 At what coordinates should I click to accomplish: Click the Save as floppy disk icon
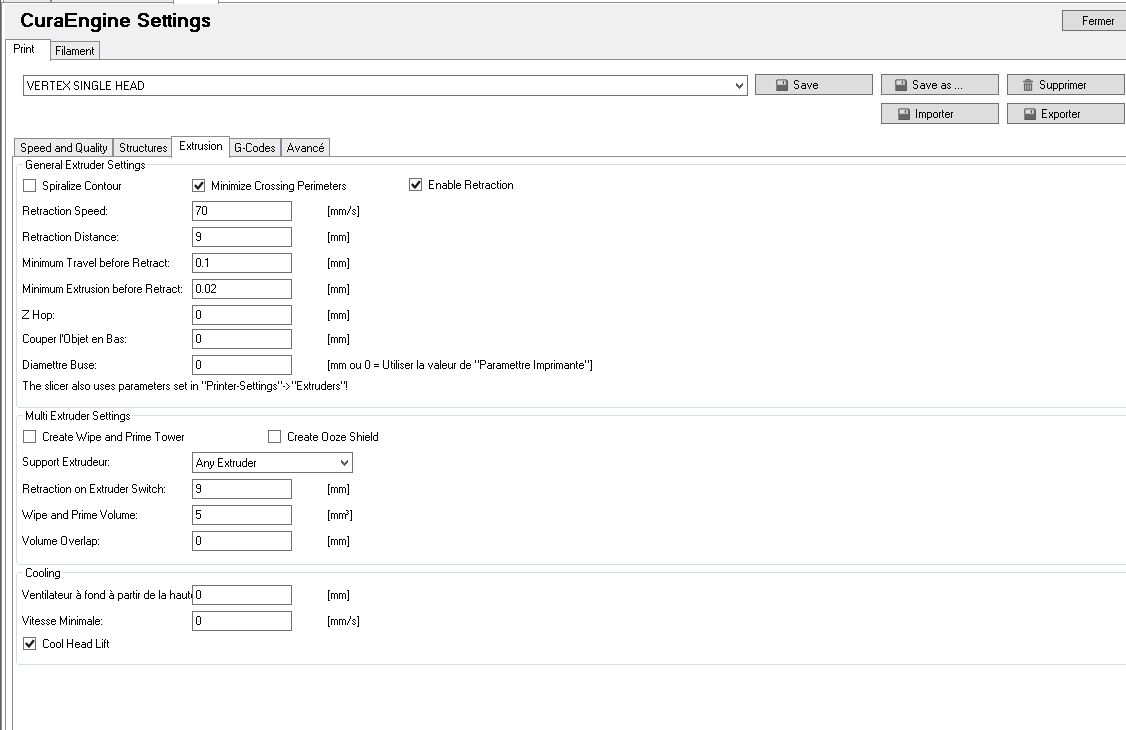901,86
